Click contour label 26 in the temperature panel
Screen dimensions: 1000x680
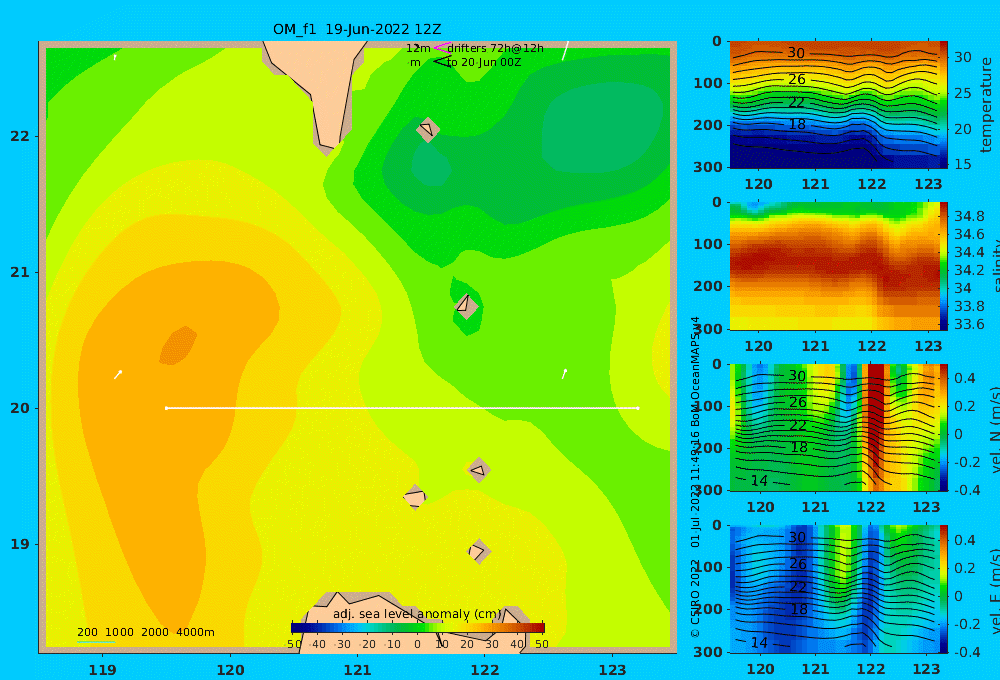797,79
